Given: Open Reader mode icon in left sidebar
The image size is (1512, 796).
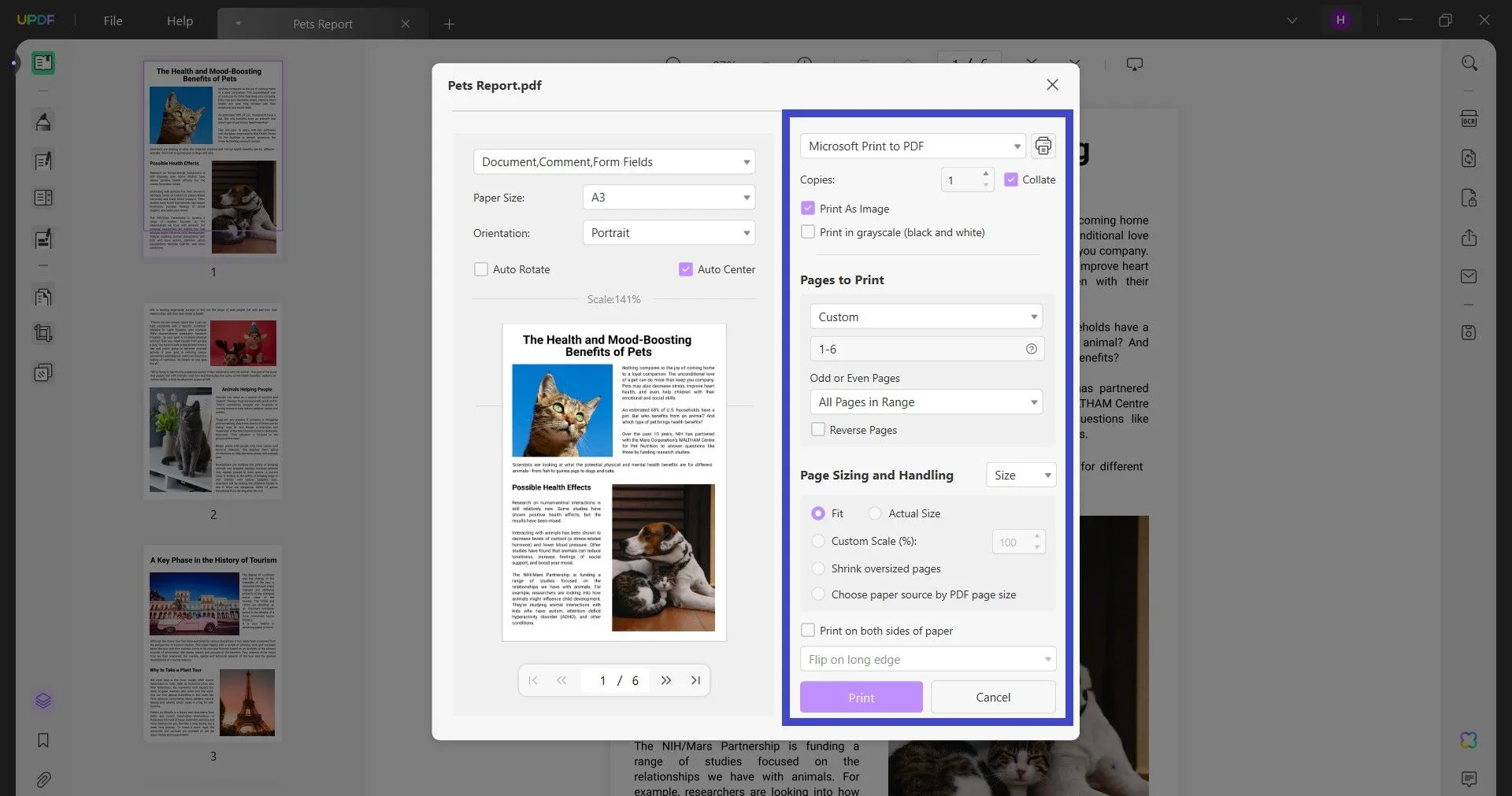Looking at the screenshot, I should tap(43, 63).
